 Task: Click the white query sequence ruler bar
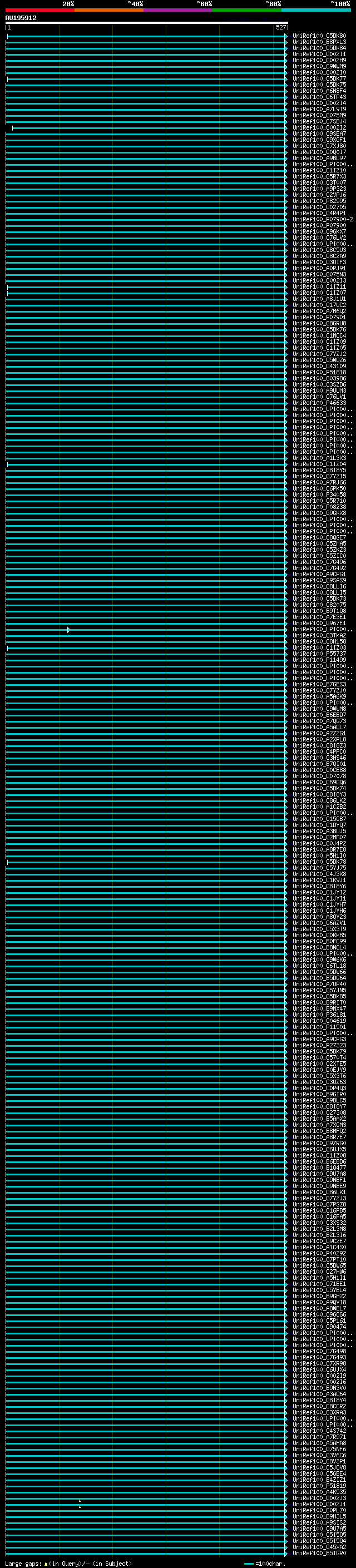tap(147, 22)
